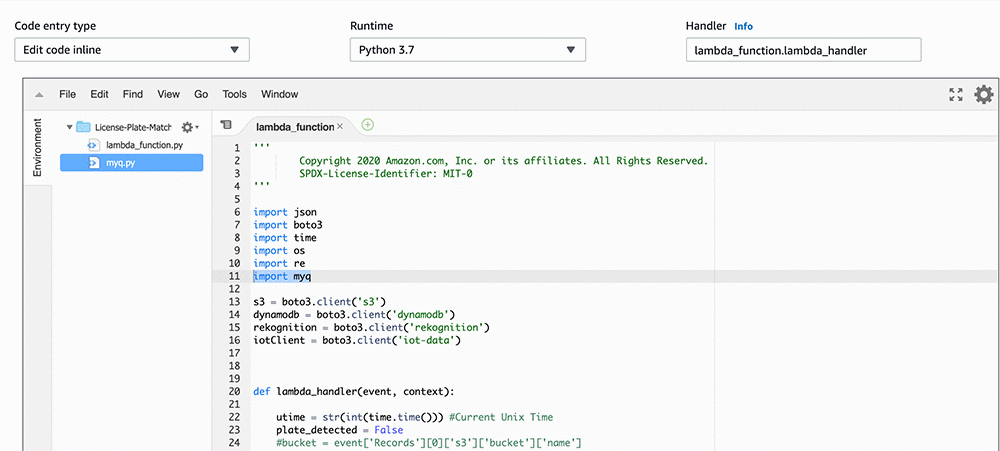Collapse the menu bar with the up arrow

[40, 94]
